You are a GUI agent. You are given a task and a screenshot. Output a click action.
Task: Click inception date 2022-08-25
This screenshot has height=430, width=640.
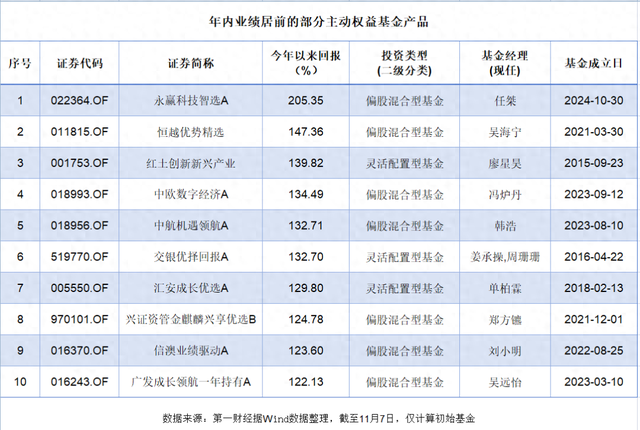pyautogui.click(x=594, y=351)
